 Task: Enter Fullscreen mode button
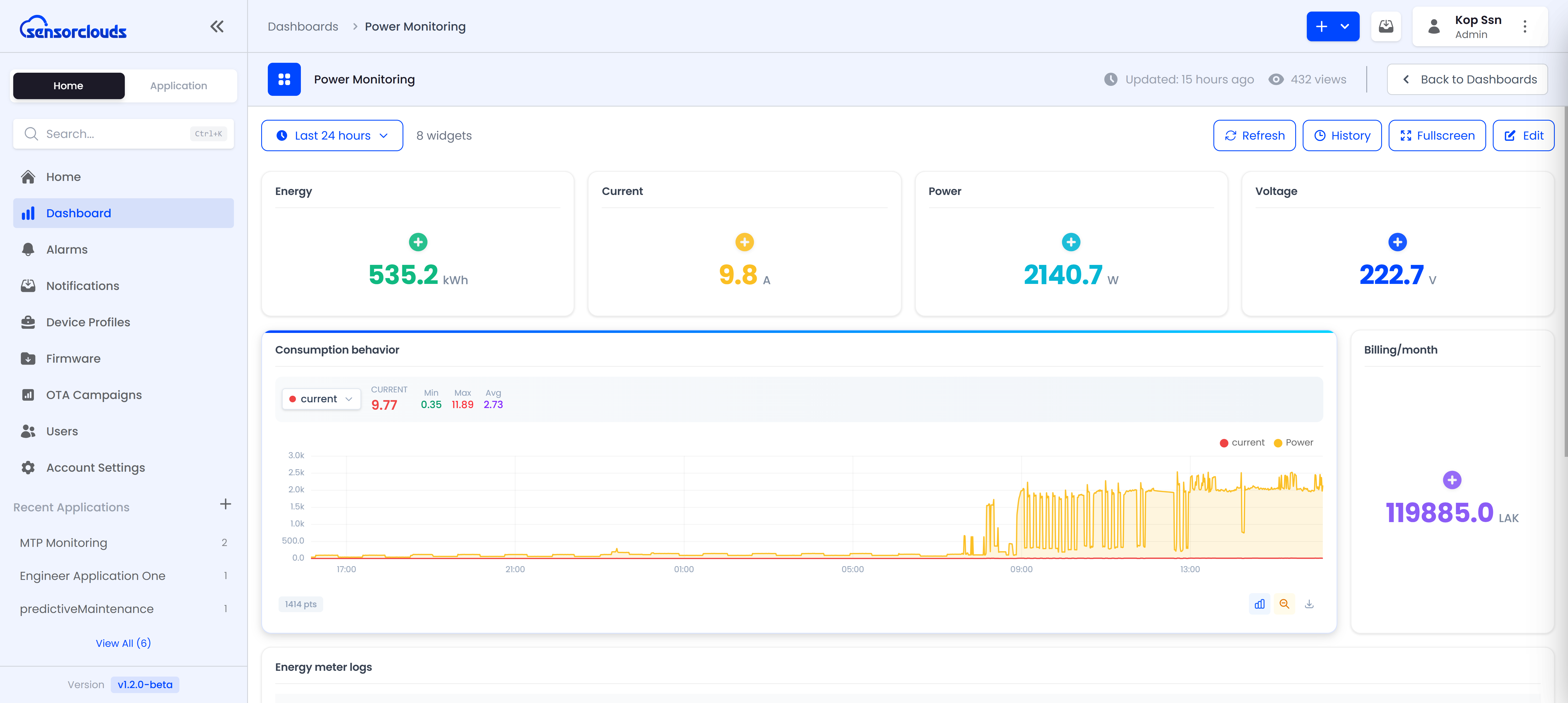tap(1437, 135)
